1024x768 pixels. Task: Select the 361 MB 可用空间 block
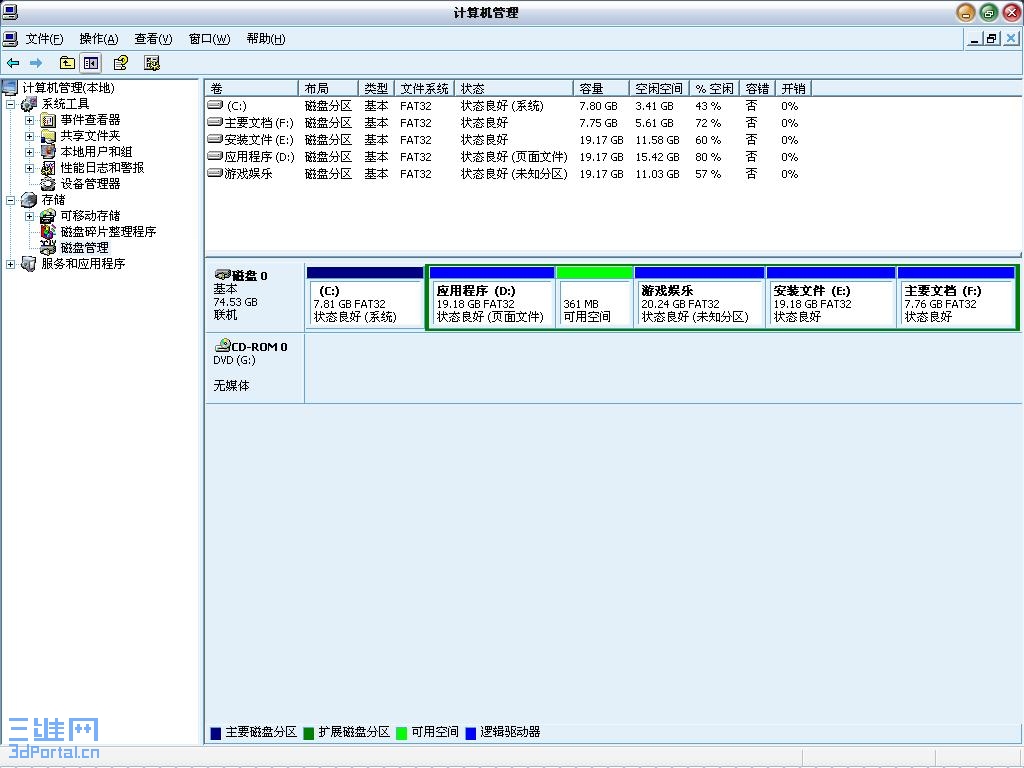pos(594,297)
